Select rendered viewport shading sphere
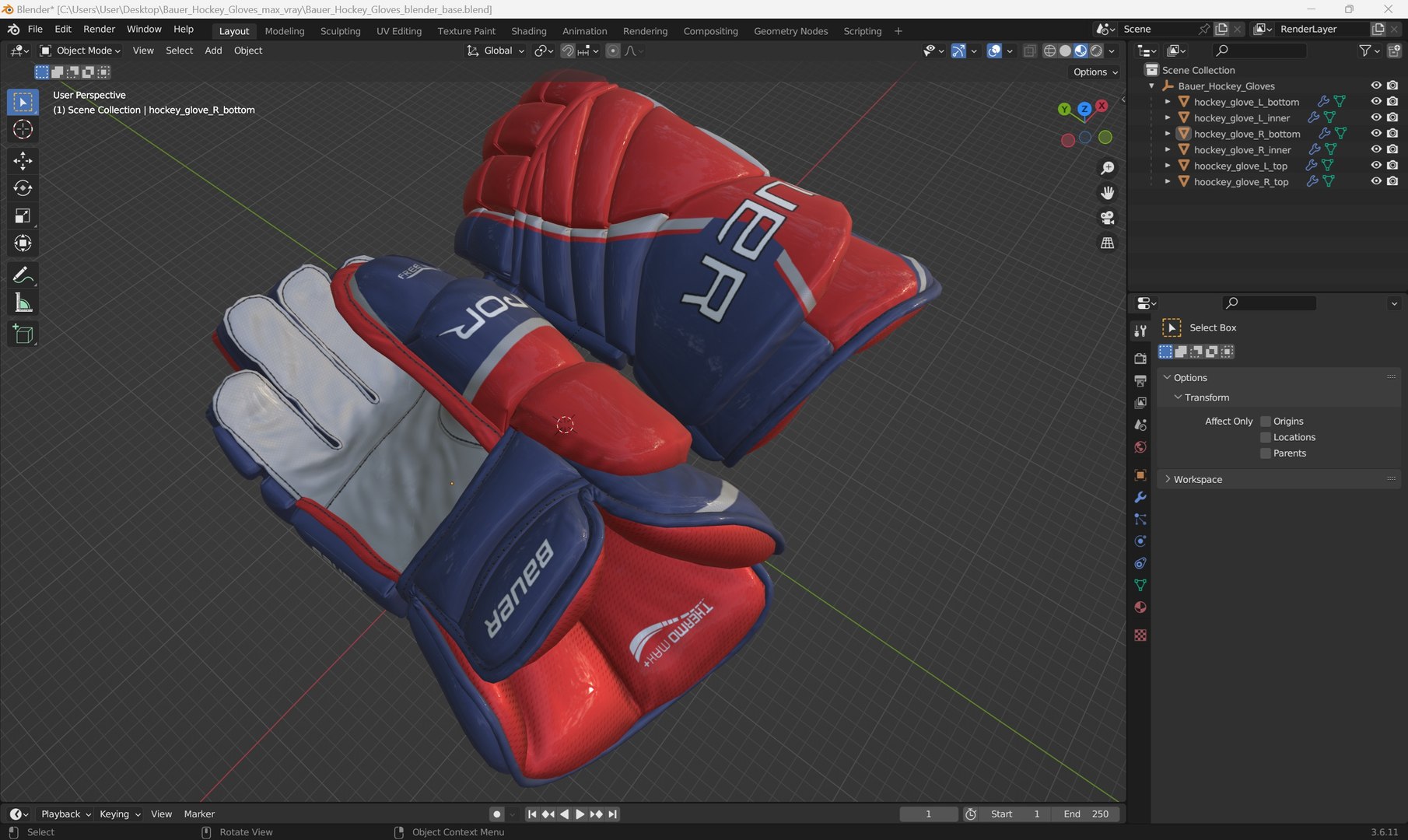 coord(1096,51)
